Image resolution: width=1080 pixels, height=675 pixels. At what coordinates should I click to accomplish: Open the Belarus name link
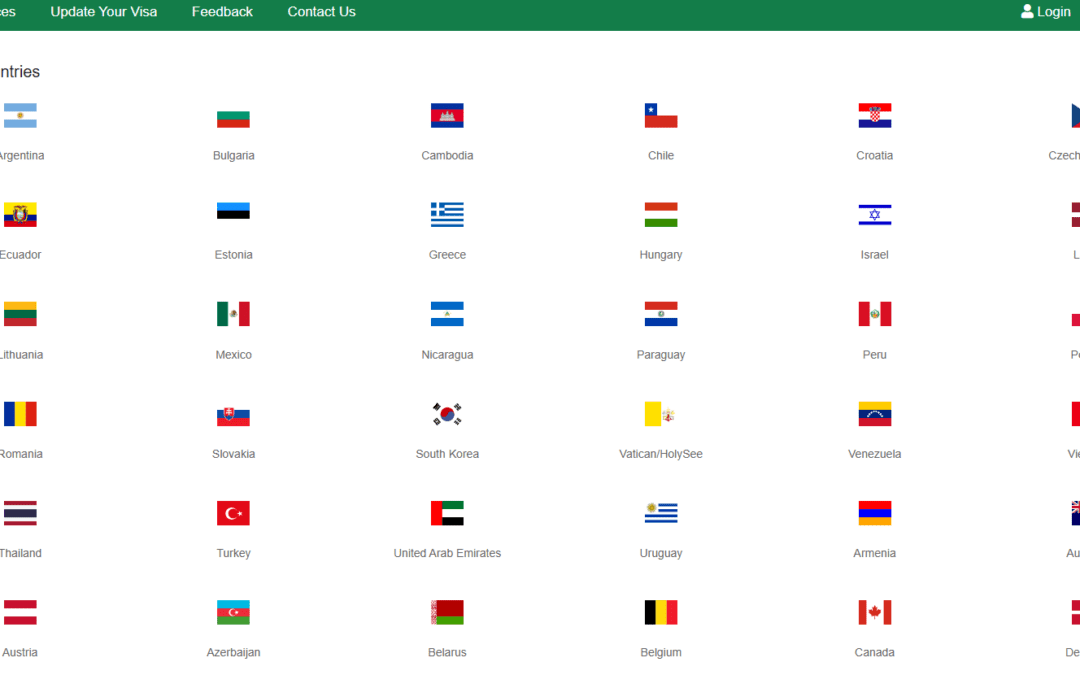tap(447, 652)
